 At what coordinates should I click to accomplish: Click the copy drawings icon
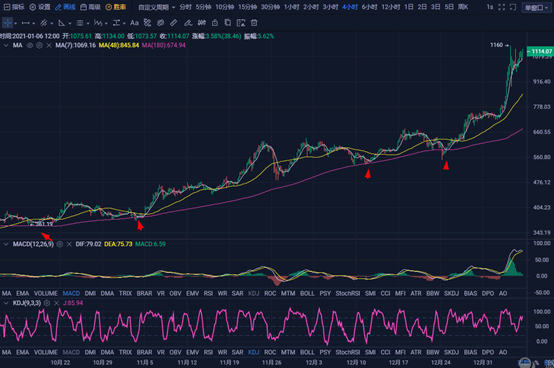click(x=228, y=23)
